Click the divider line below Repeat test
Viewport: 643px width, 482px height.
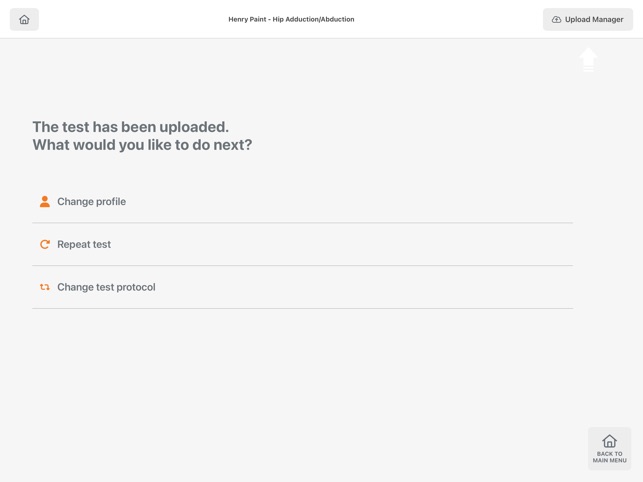(302, 266)
